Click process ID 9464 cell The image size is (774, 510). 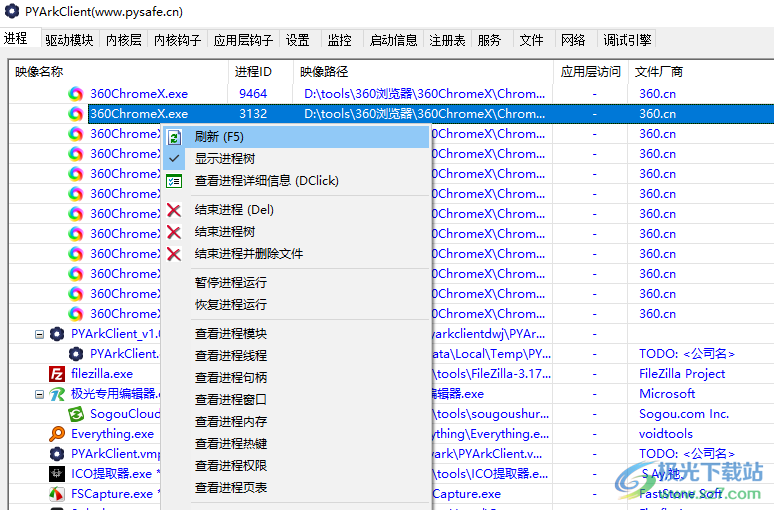coord(253,94)
